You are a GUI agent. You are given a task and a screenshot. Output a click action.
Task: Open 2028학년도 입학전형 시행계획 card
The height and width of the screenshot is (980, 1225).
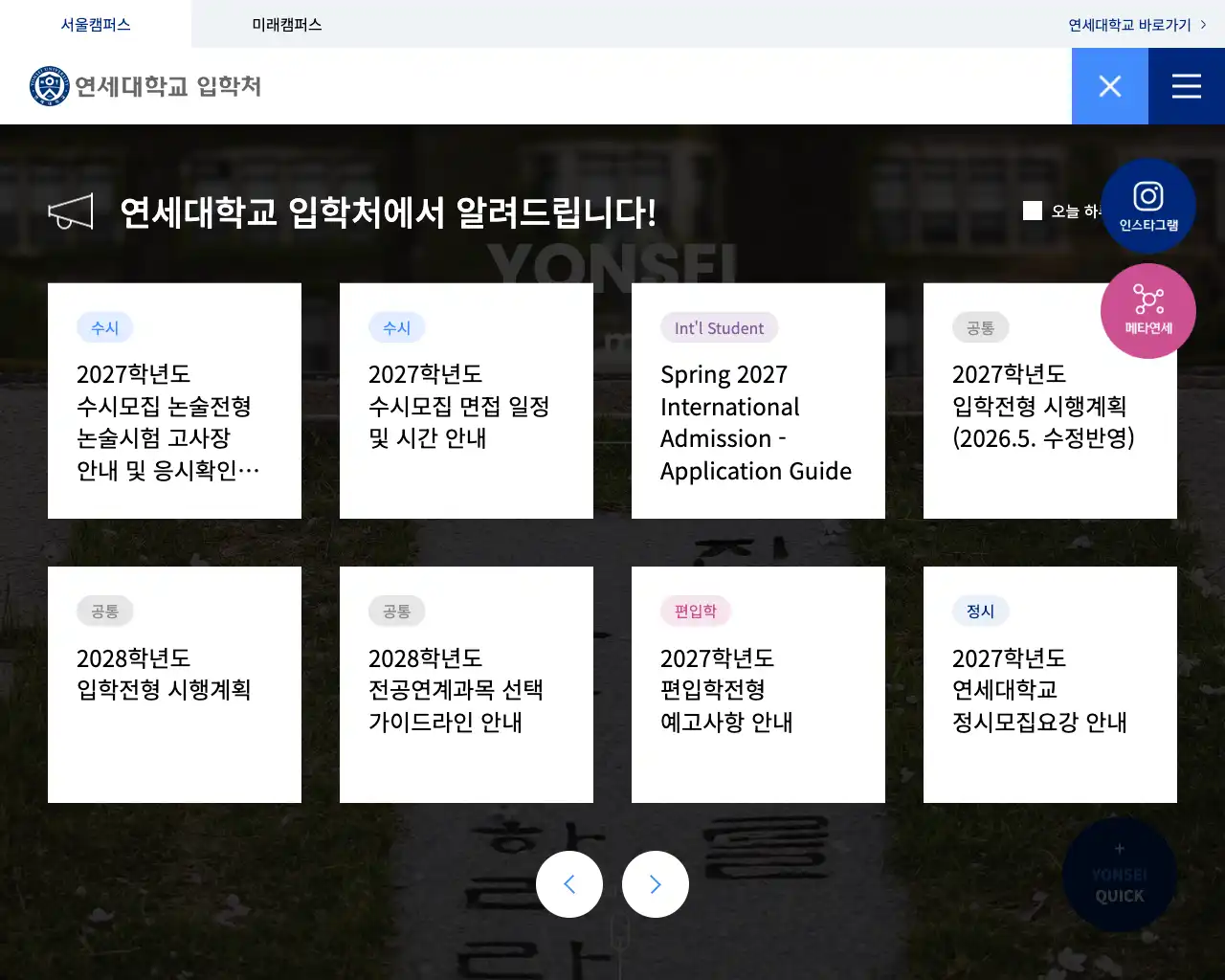point(174,684)
